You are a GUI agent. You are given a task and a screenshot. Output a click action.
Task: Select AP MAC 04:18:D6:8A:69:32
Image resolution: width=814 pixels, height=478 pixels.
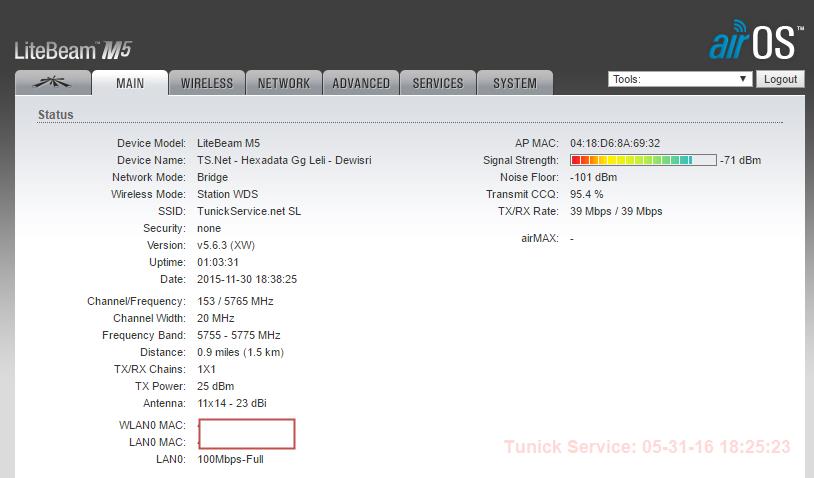(x=615, y=143)
